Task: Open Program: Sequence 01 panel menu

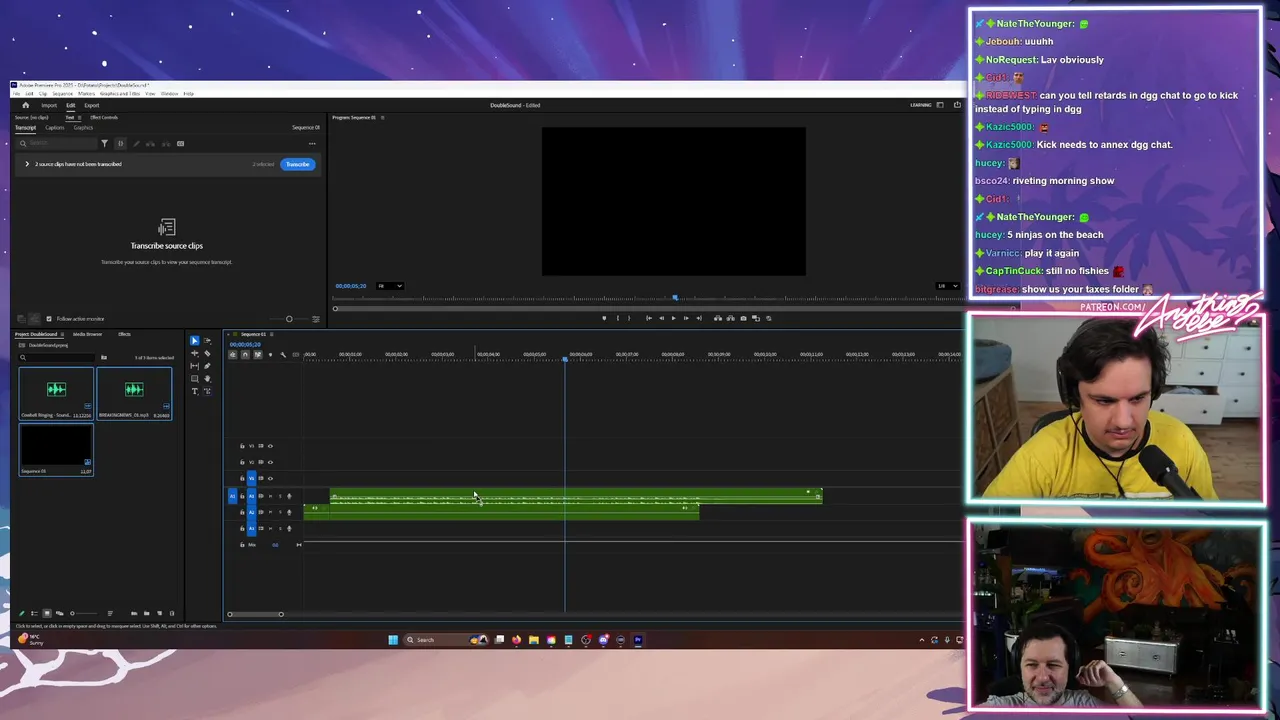Action: point(382,117)
